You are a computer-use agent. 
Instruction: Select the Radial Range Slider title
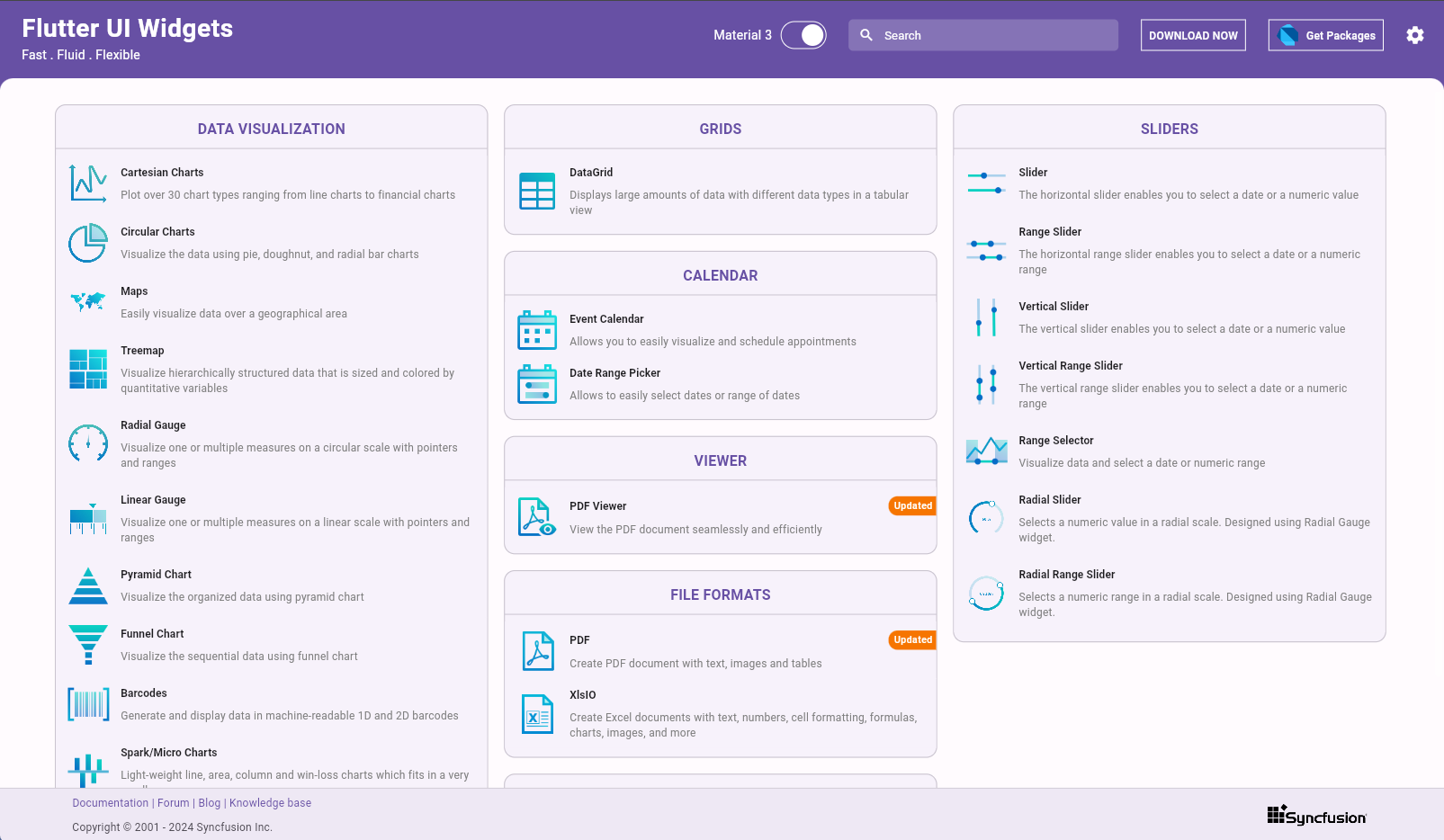pos(1067,575)
